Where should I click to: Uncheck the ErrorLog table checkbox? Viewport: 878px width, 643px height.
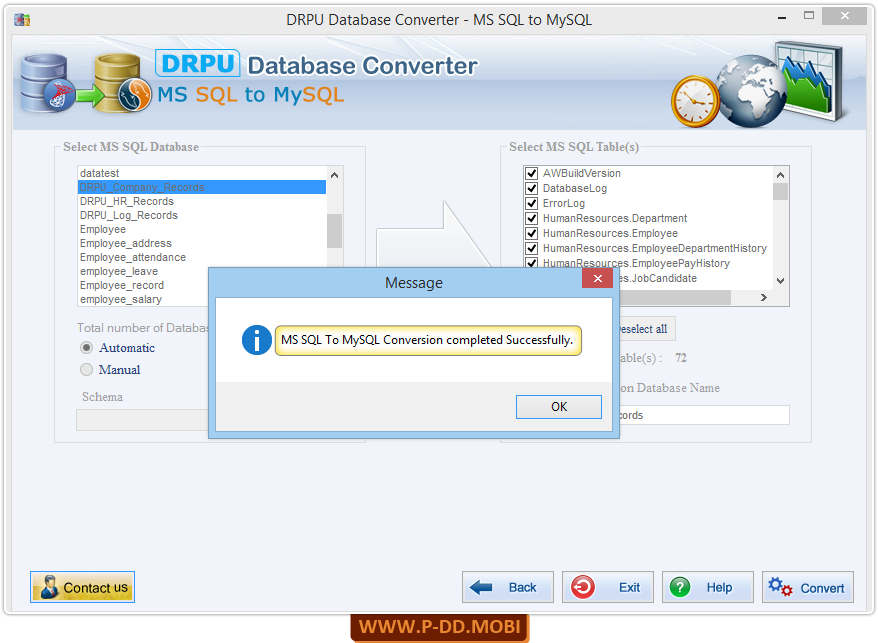pos(532,203)
